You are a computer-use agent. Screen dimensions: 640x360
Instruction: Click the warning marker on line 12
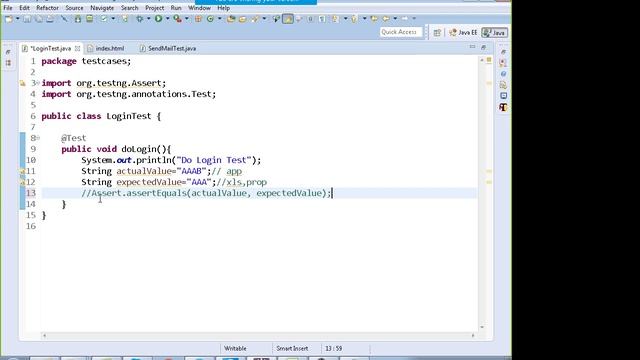[x=23, y=182]
